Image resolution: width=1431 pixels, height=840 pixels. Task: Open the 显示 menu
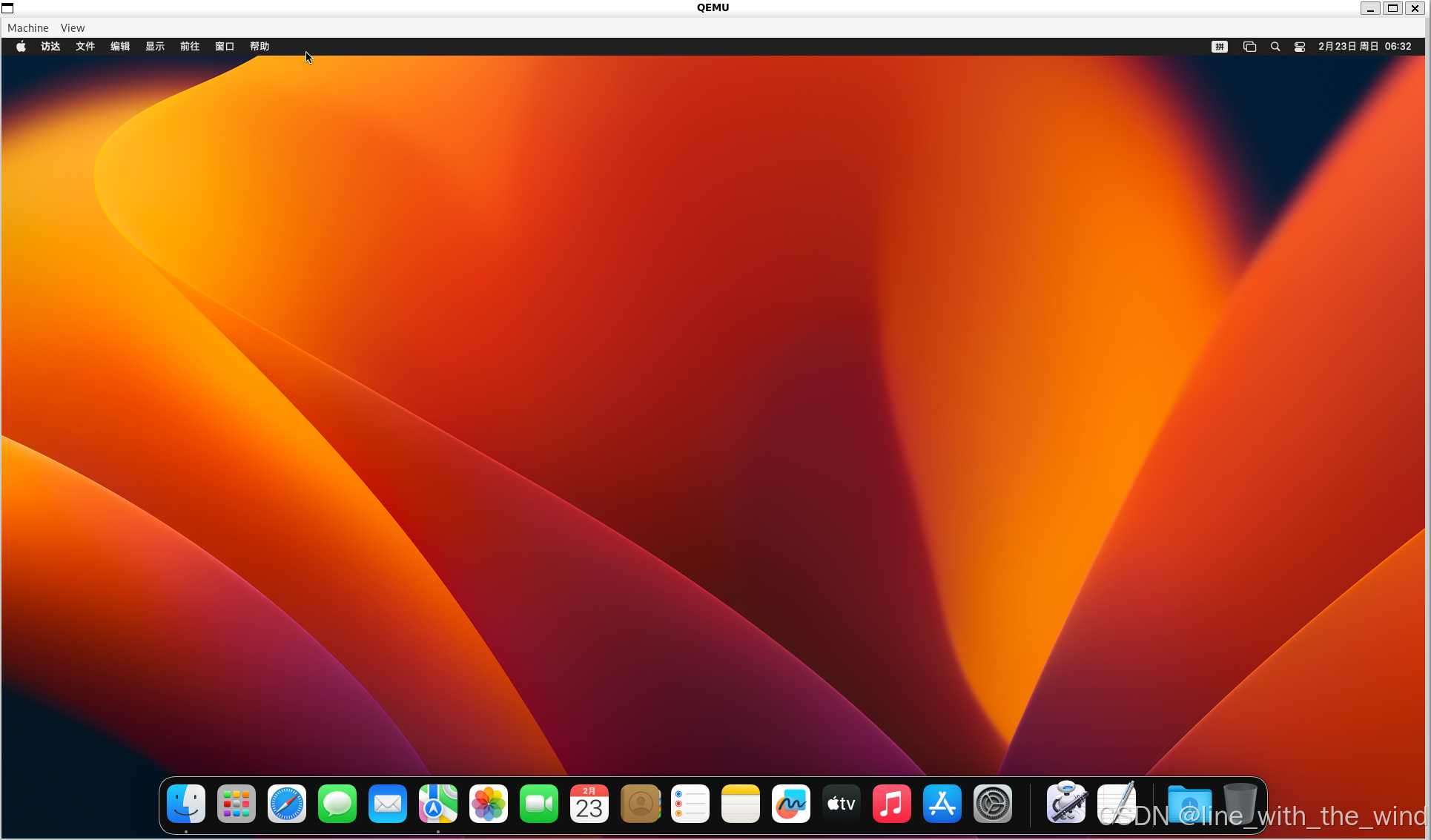[155, 46]
